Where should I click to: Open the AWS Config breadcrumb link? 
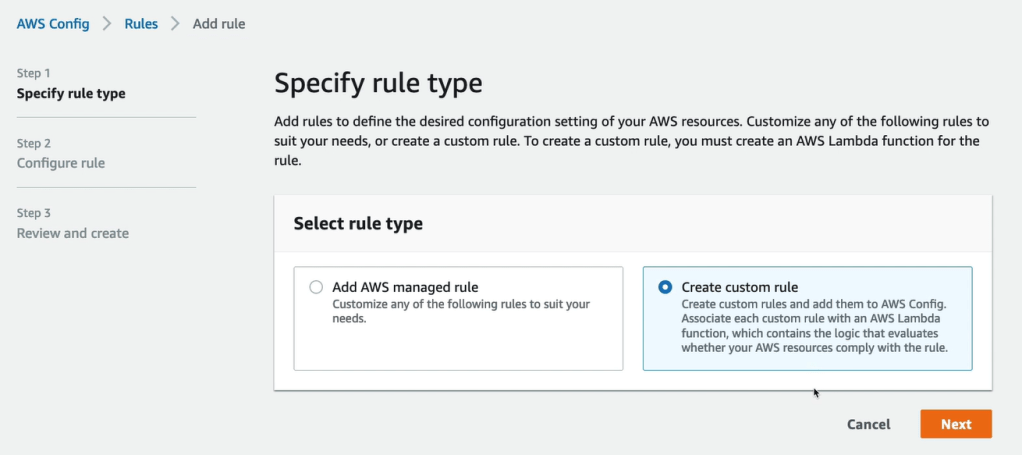coord(53,23)
